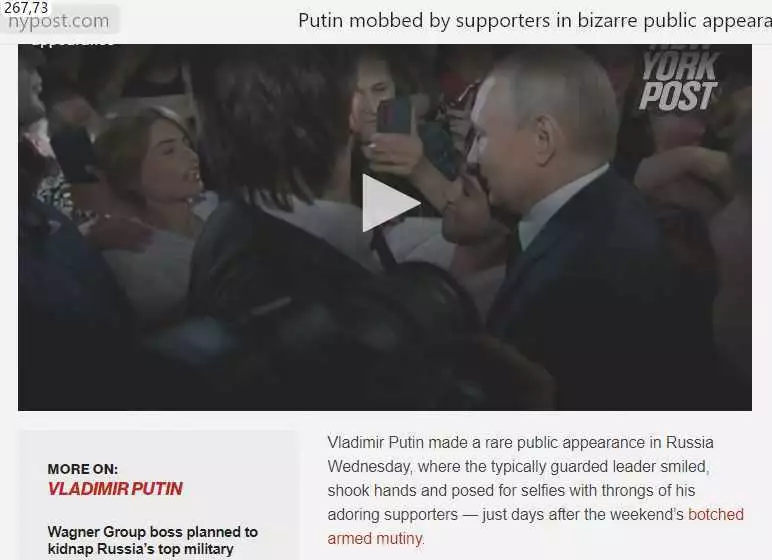The image size is (772, 560).
Task: Open the VLADIMIR PUTIN topic link
Action: 115,489
